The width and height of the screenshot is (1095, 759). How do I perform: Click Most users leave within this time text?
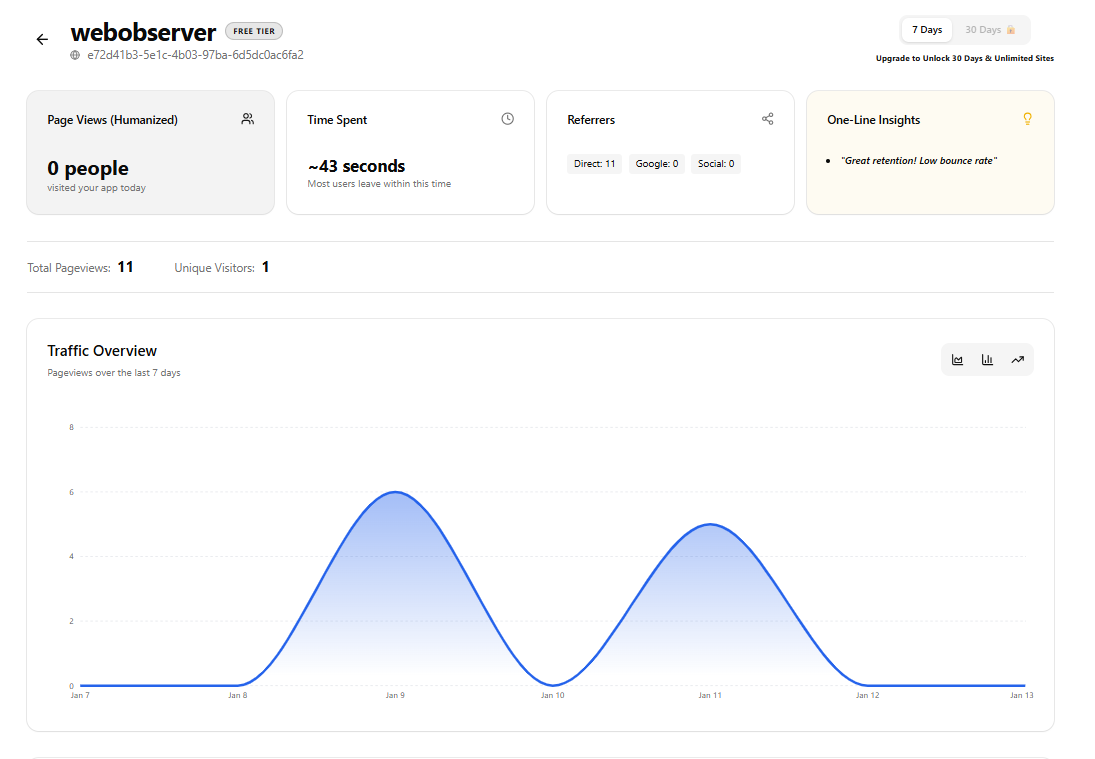click(379, 184)
